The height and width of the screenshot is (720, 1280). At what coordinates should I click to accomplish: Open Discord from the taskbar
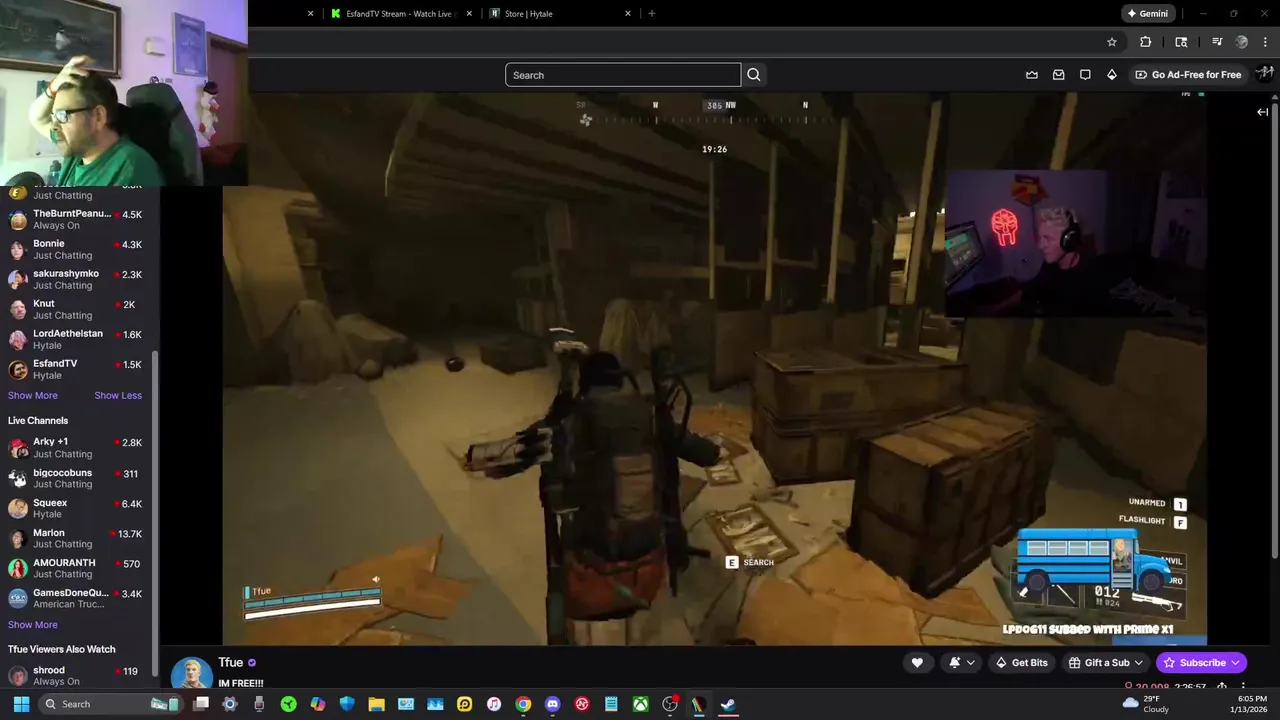(552, 704)
